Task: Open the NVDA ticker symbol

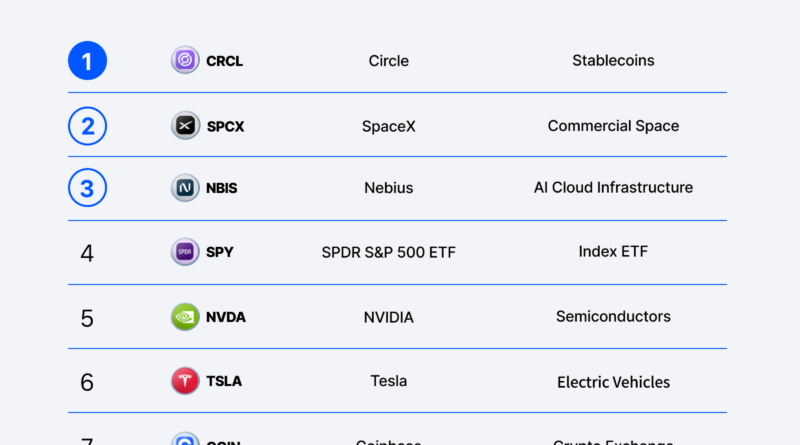Action: (226, 317)
